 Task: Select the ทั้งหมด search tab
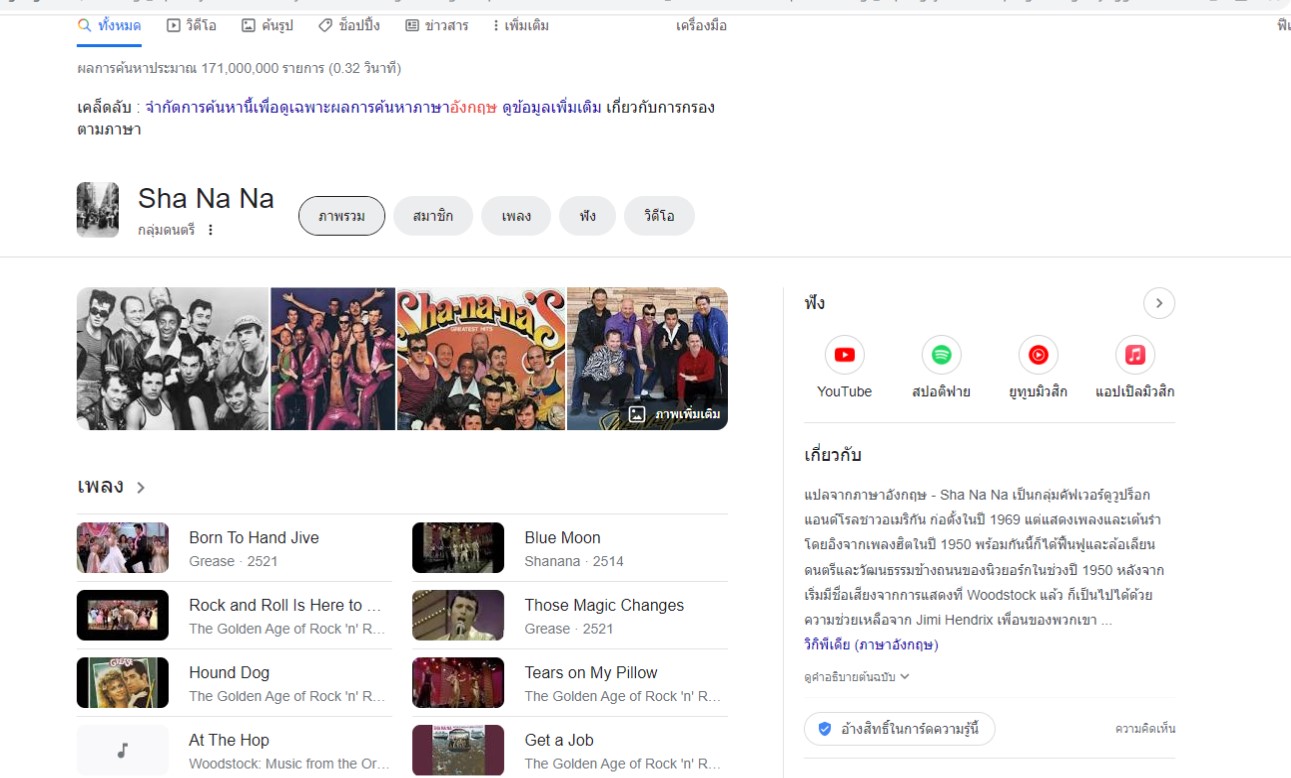pos(109,26)
